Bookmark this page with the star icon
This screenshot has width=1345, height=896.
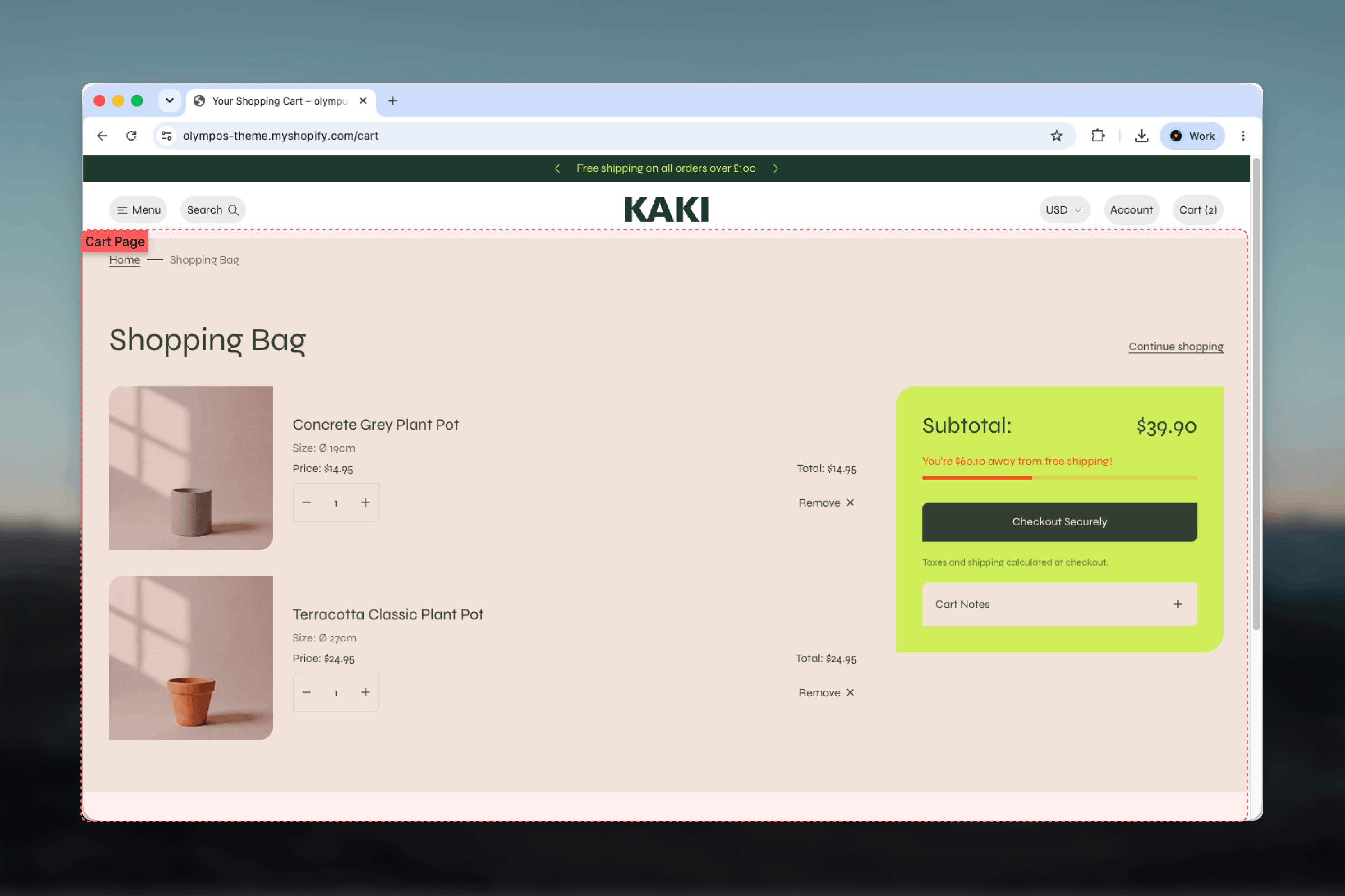pyautogui.click(x=1056, y=135)
